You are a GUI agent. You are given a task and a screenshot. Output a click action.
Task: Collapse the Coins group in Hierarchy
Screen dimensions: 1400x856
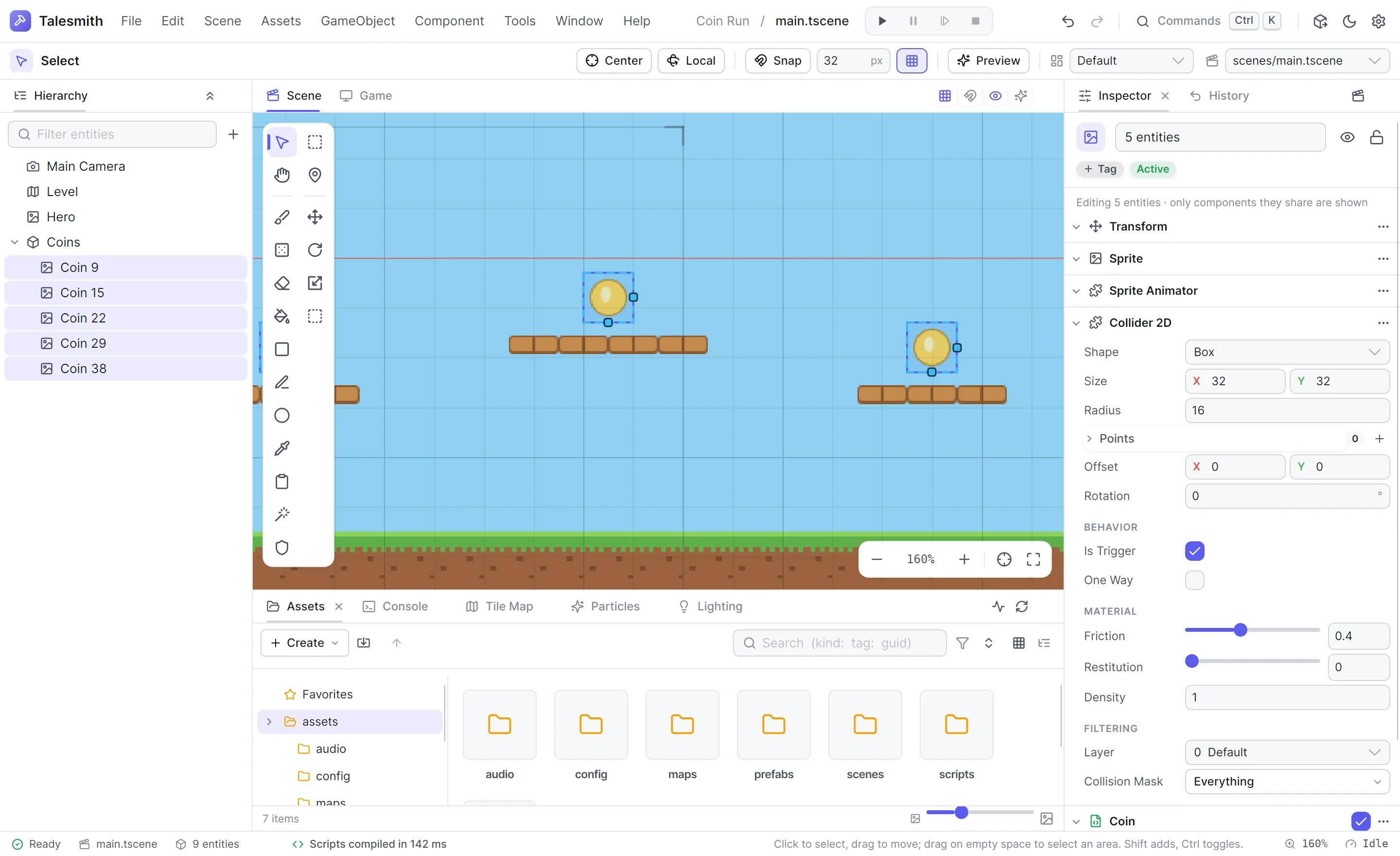[x=15, y=242]
